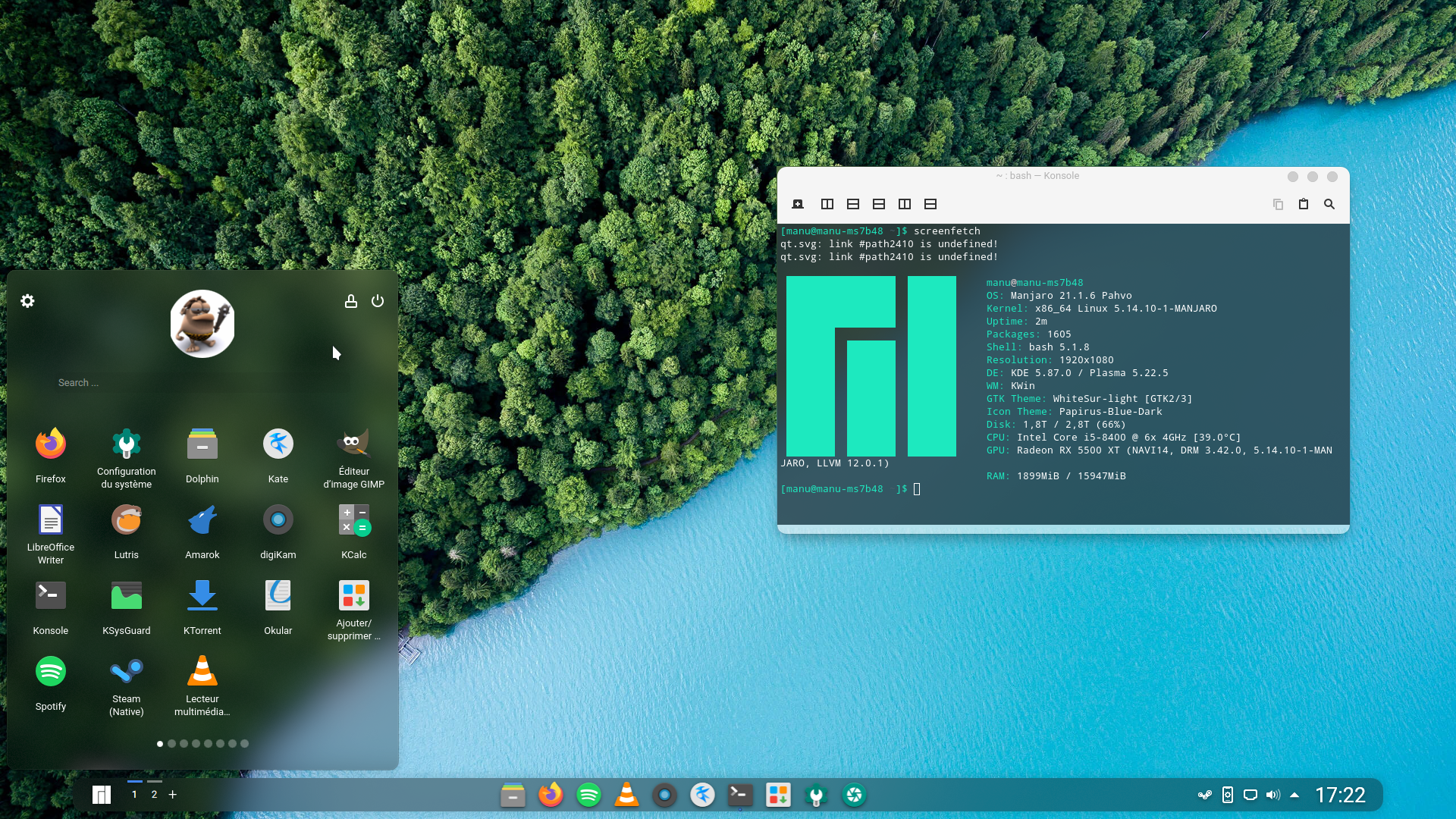1456x819 pixels.
Task: Open the volume control in system tray
Action: [1273, 795]
